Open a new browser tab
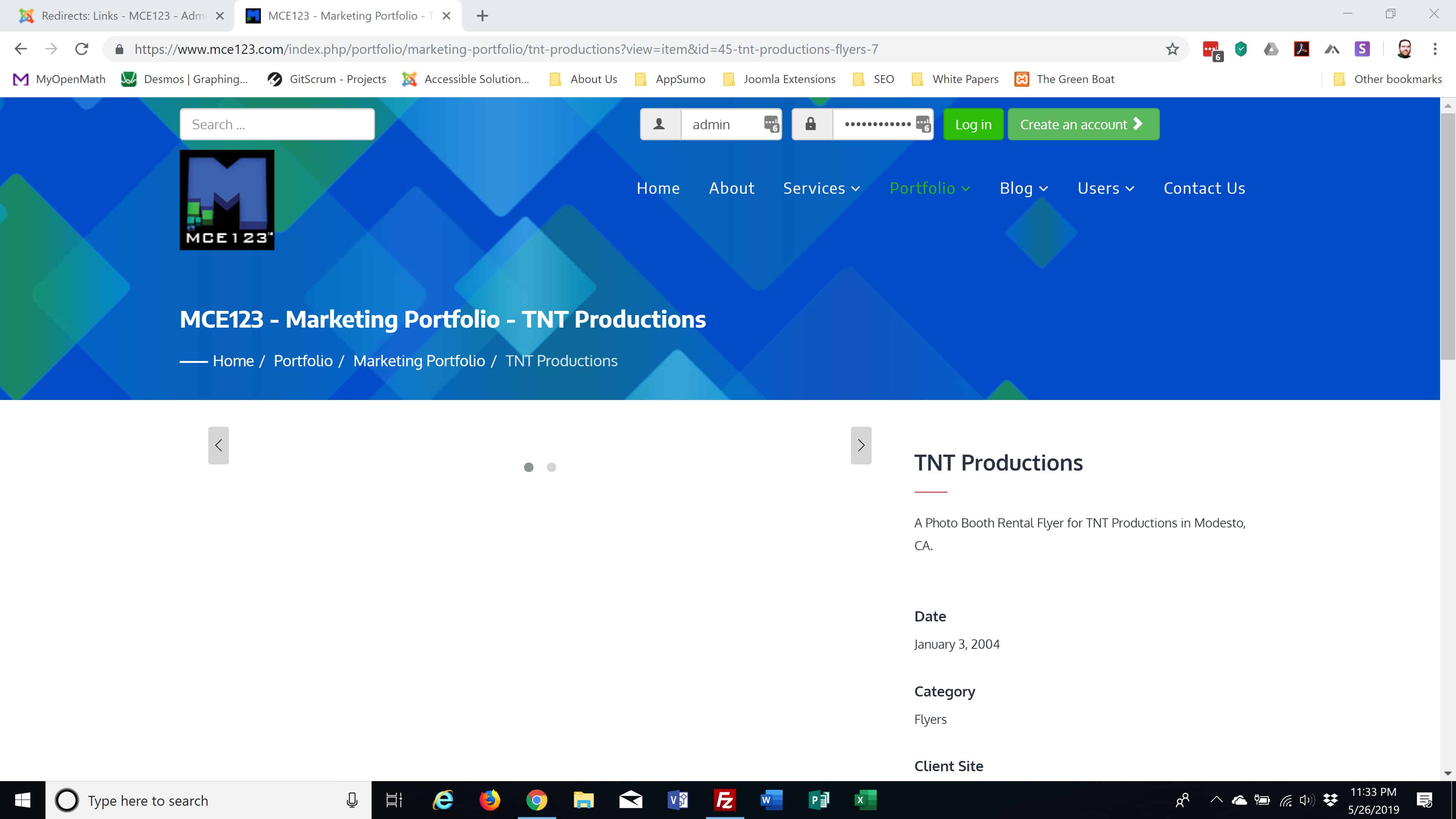The height and width of the screenshot is (819, 1456). click(x=482, y=16)
